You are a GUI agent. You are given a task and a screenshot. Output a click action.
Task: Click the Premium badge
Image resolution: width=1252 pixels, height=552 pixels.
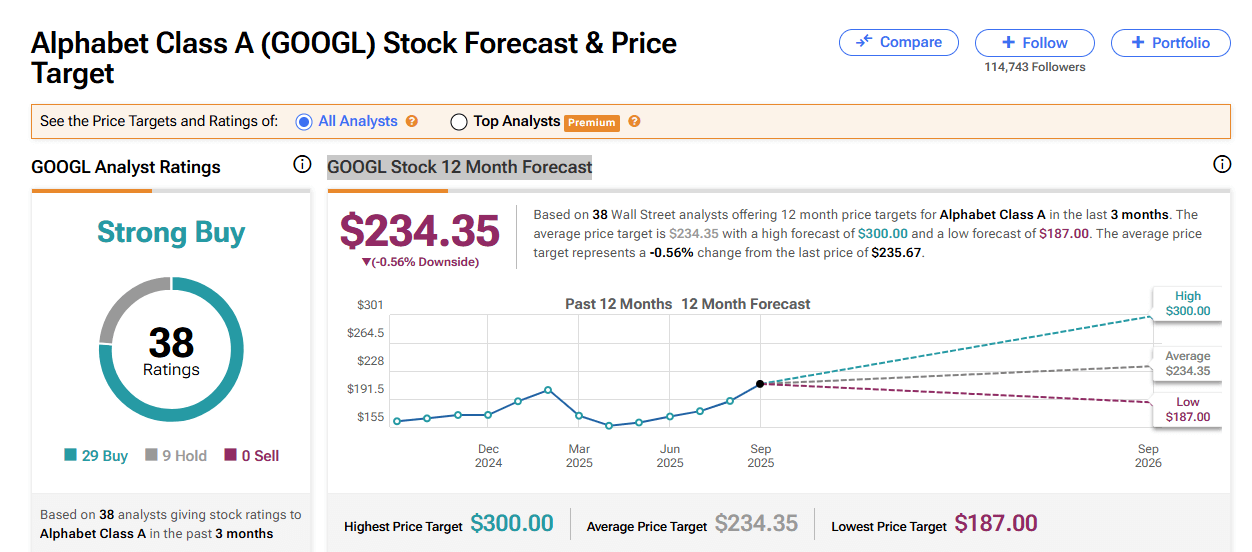pos(592,123)
